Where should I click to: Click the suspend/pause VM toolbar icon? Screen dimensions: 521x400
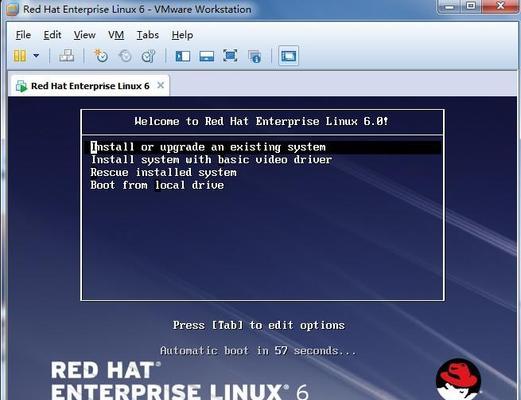(20, 56)
